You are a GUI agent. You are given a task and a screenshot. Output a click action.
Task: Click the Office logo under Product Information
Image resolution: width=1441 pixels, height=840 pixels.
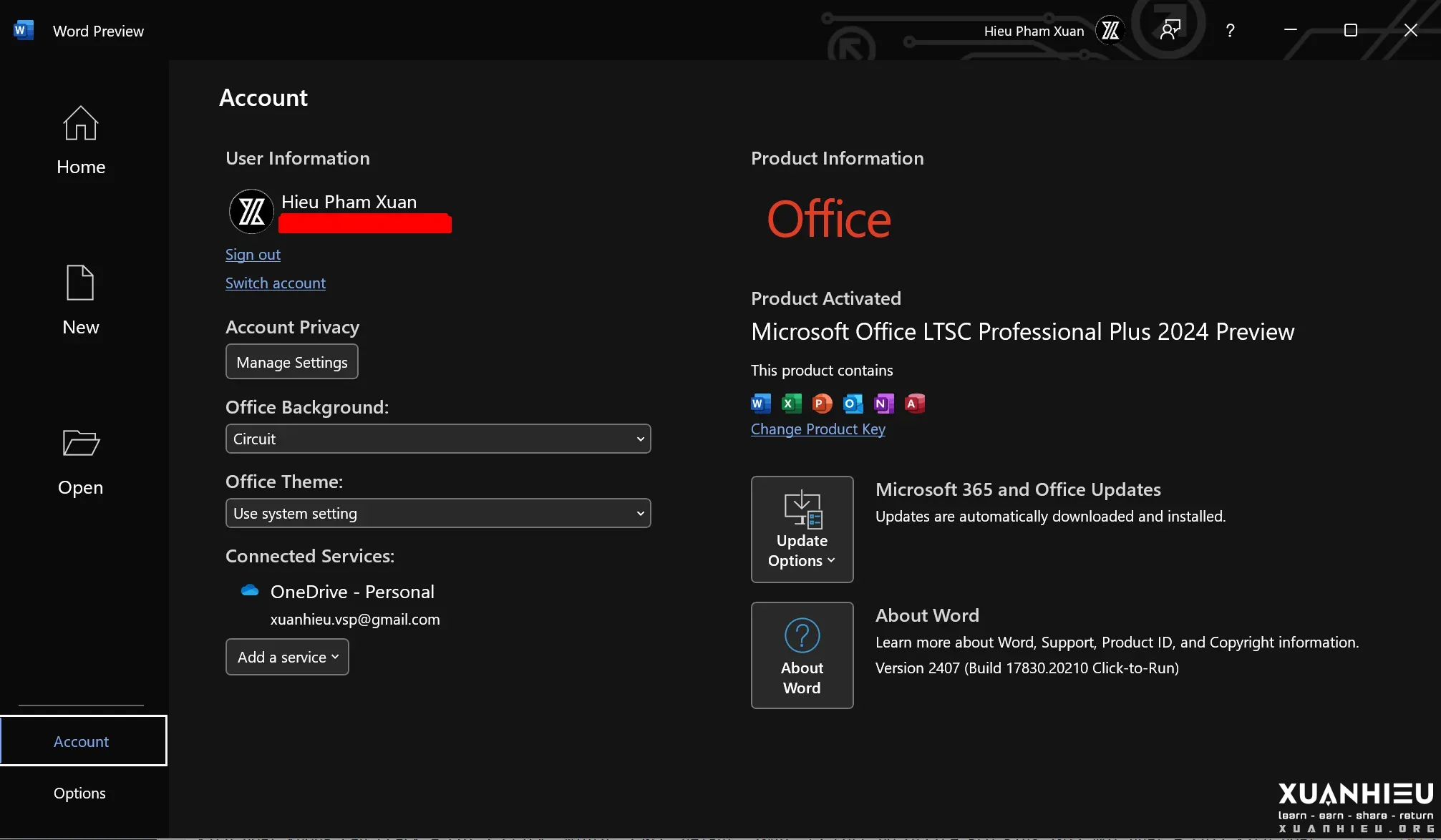point(829,219)
